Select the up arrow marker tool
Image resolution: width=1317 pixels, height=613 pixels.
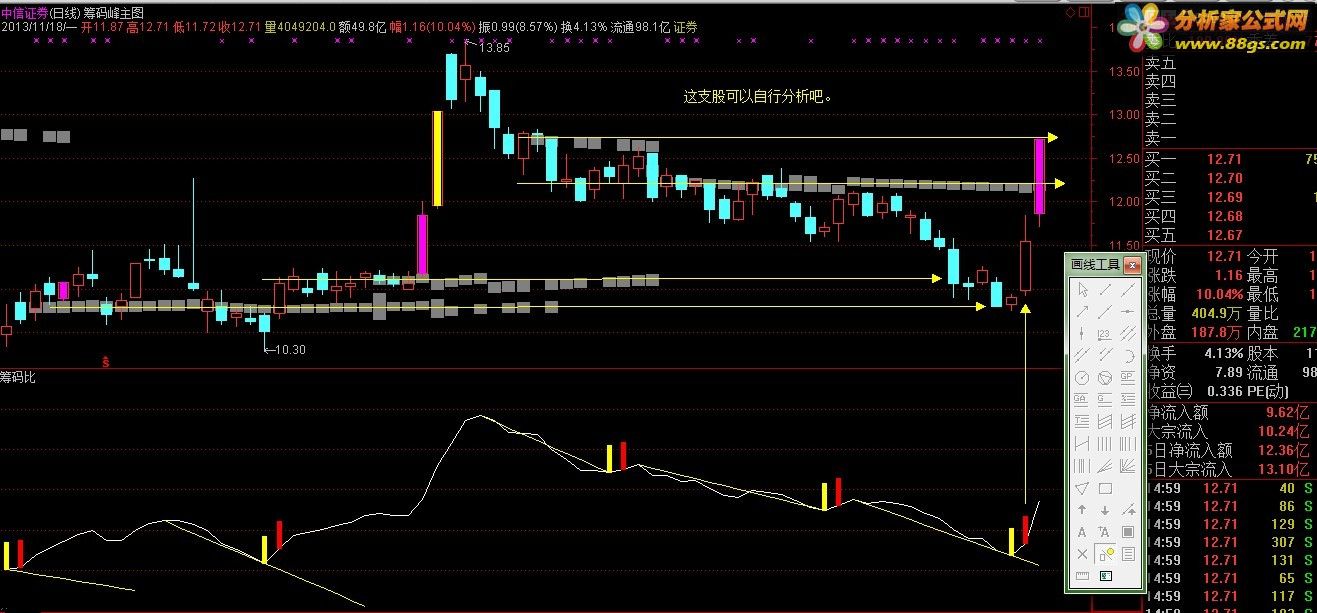pyautogui.click(x=1082, y=509)
